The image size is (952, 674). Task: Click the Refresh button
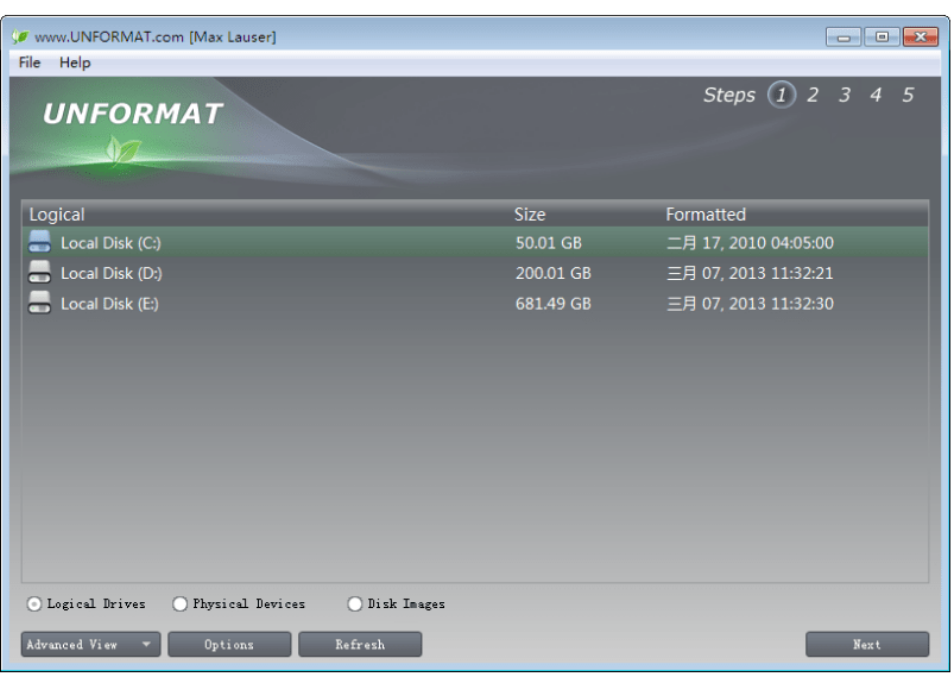click(360, 644)
